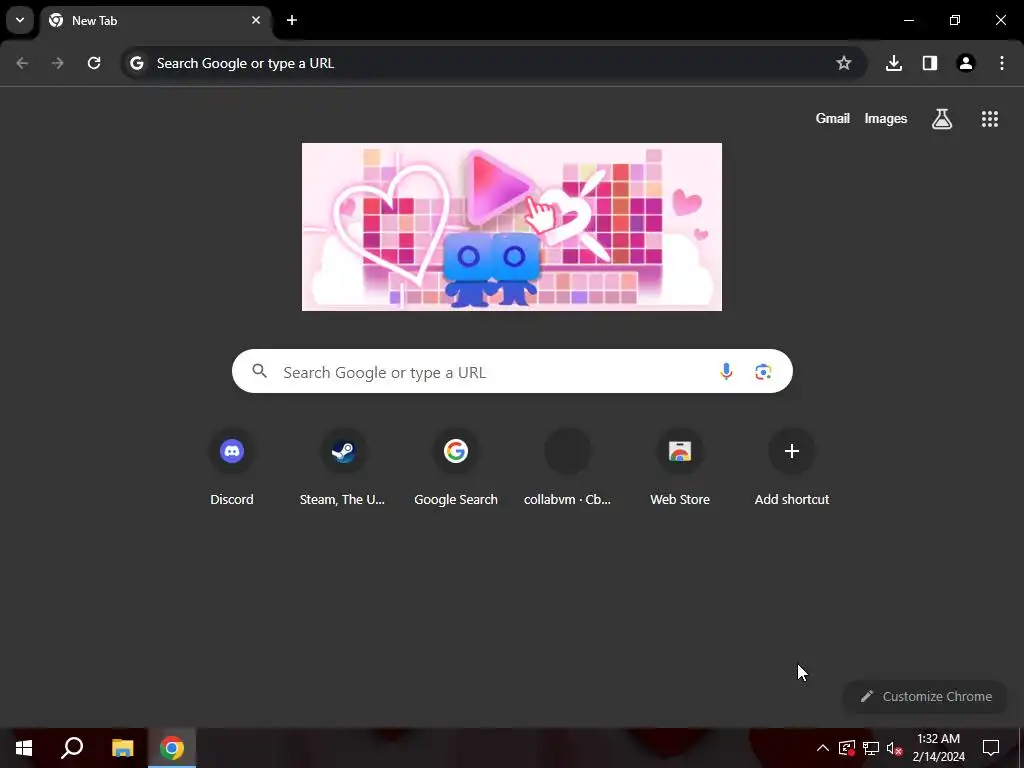The height and width of the screenshot is (768, 1024).
Task: Open Search Labs flask icon
Action: pos(942,119)
